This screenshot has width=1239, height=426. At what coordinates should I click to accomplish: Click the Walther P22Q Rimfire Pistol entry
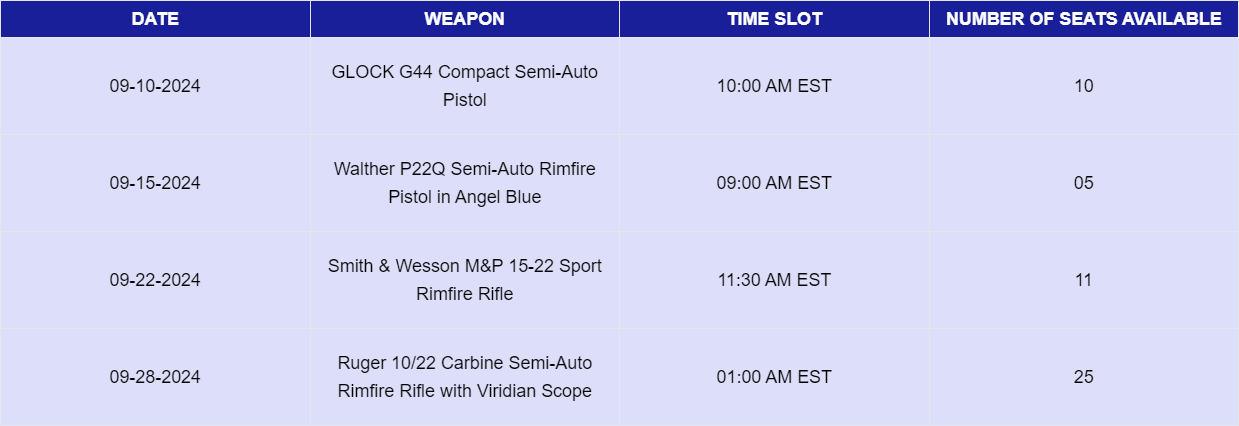click(465, 183)
